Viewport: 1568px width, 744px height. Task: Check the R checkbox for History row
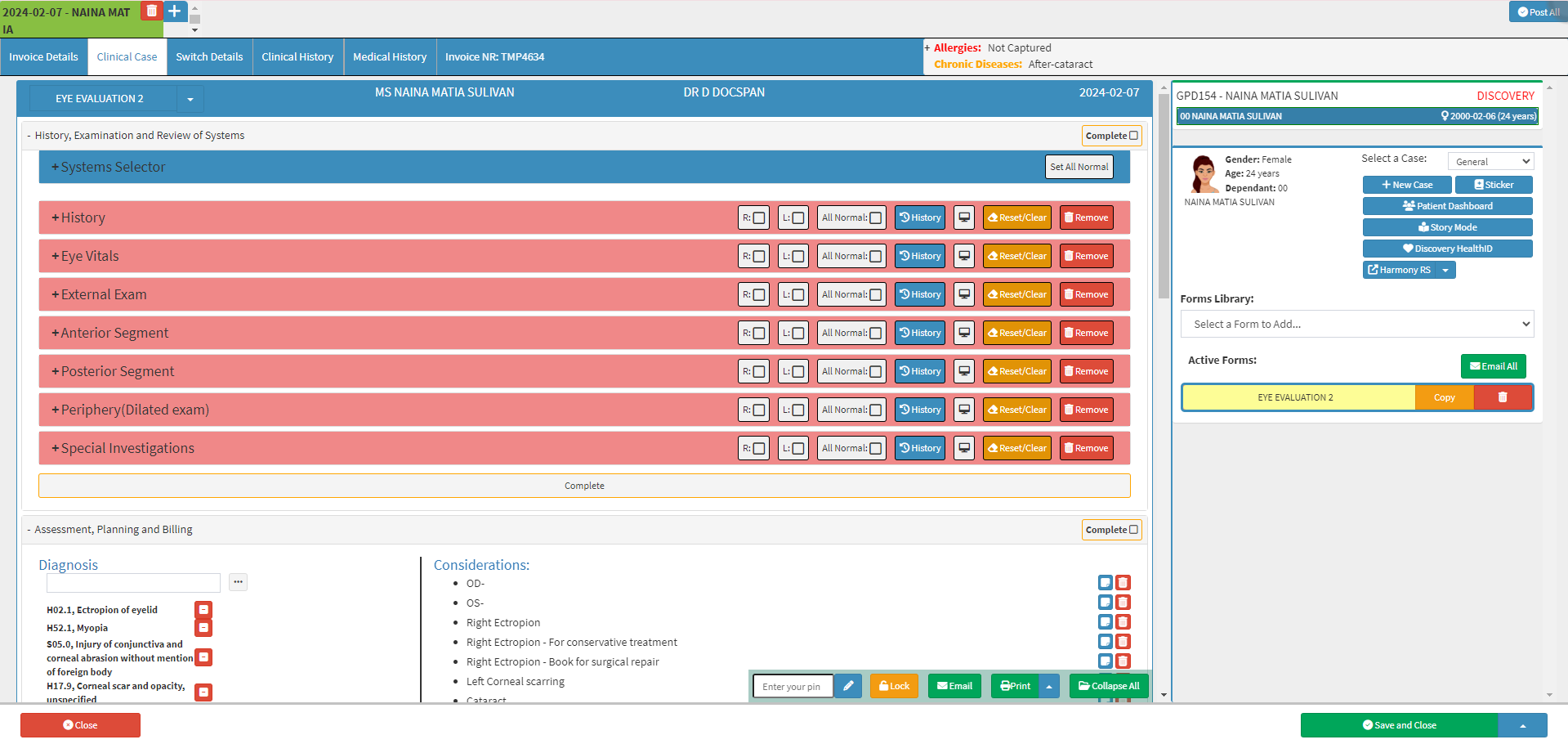[759, 217]
